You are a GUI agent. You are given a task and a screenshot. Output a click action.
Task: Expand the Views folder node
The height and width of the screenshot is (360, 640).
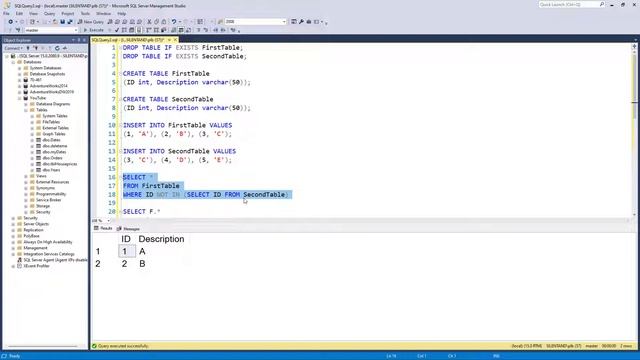point(26,176)
